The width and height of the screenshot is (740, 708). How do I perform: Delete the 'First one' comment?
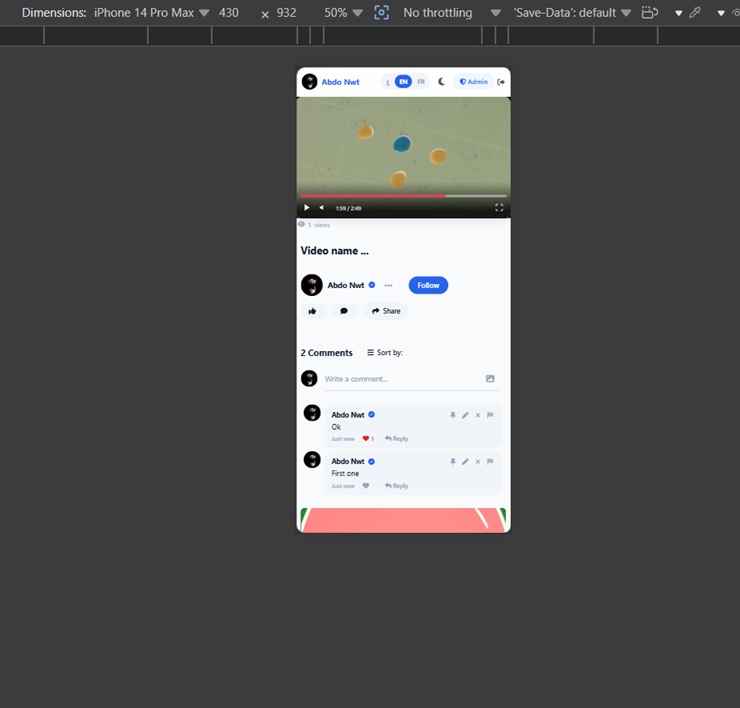click(x=478, y=462)
